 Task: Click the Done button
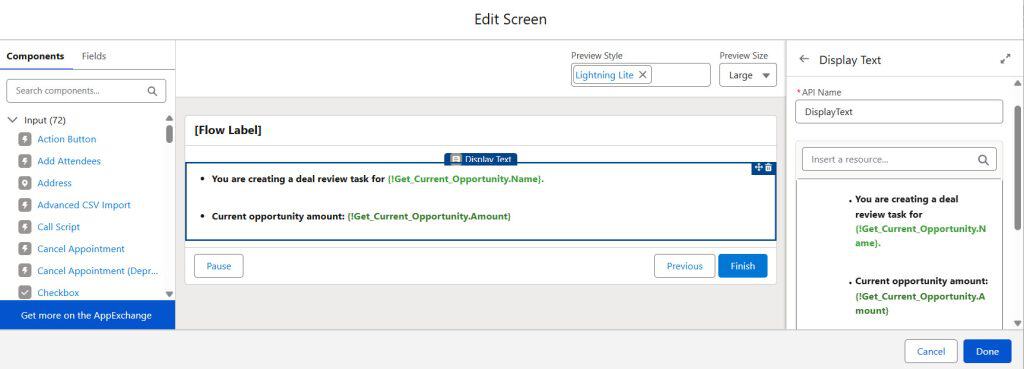point(987,351)
